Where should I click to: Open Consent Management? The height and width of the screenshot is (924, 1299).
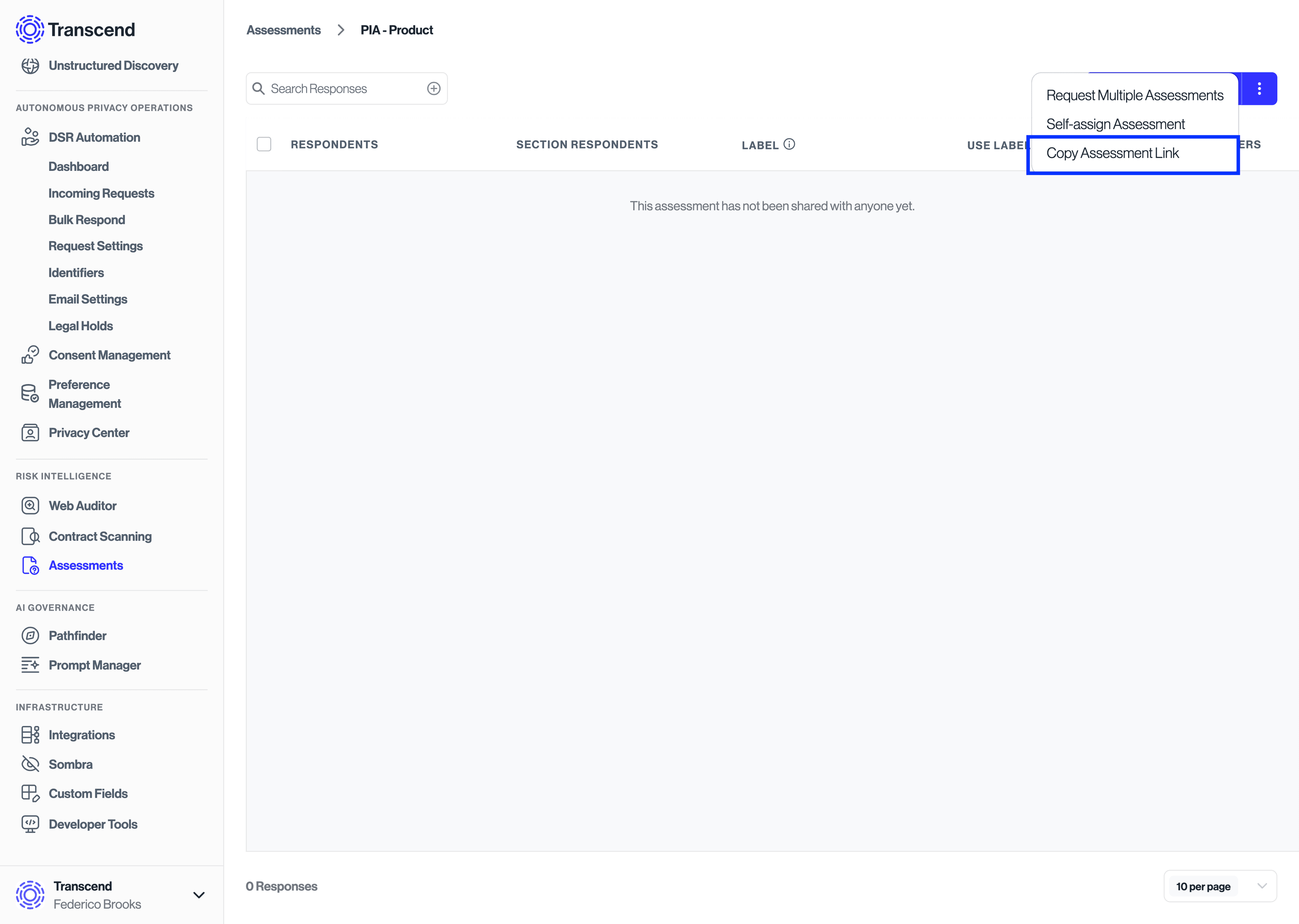tap(109, 355)
